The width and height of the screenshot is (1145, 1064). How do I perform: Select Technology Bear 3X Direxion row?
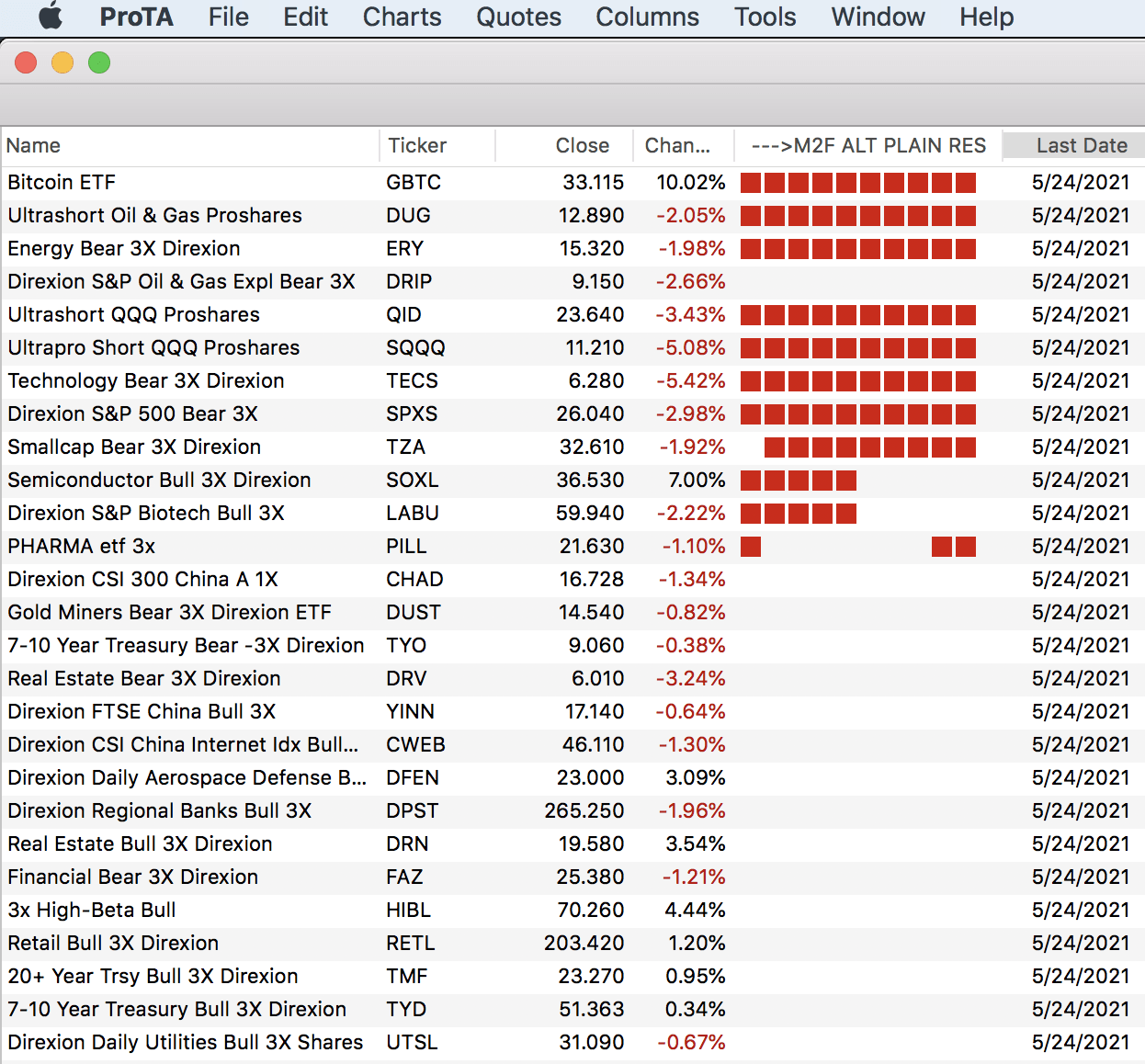click(572, 380)
